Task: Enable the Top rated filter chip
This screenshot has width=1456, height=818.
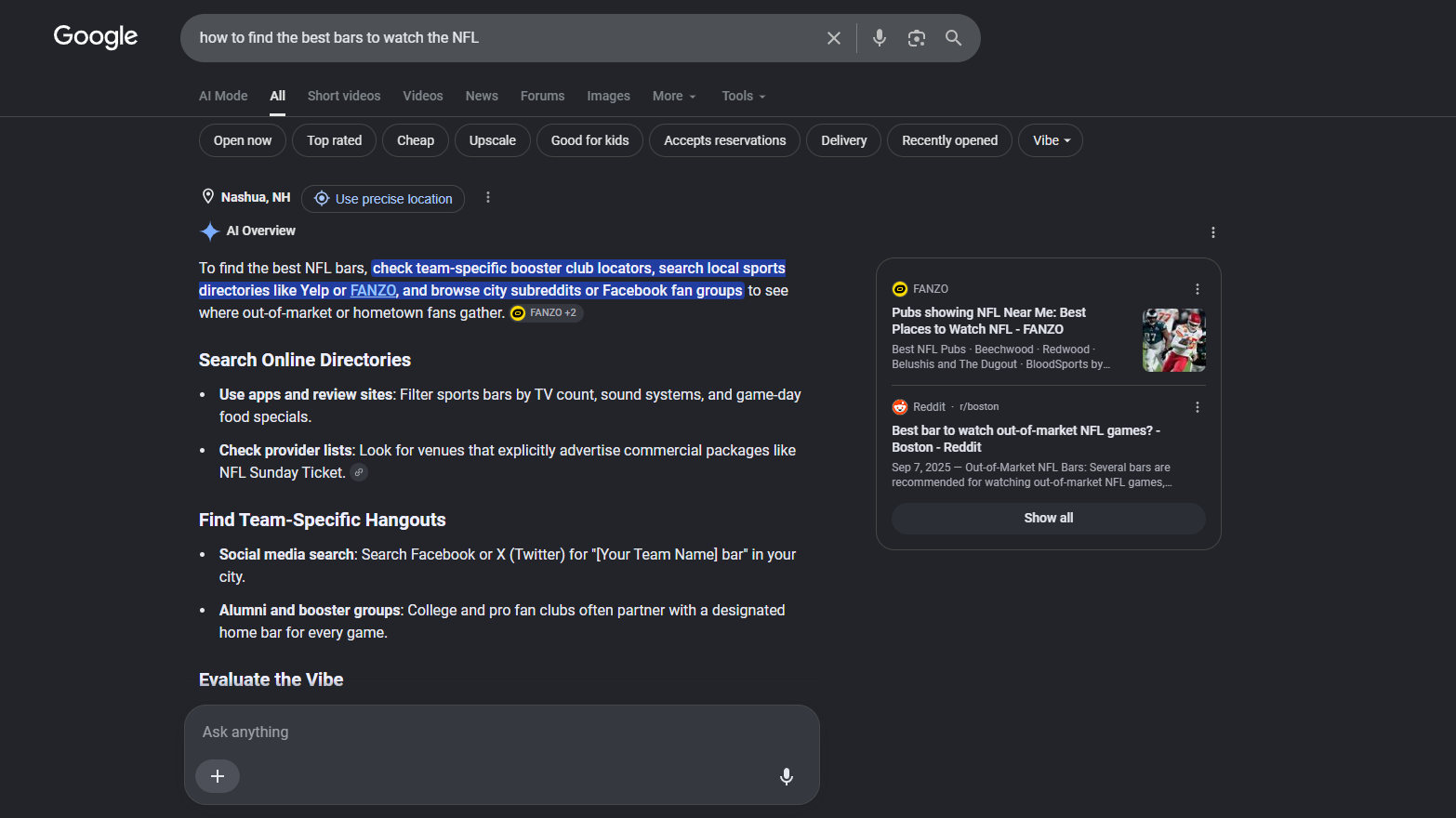Action: pos(335,140)
